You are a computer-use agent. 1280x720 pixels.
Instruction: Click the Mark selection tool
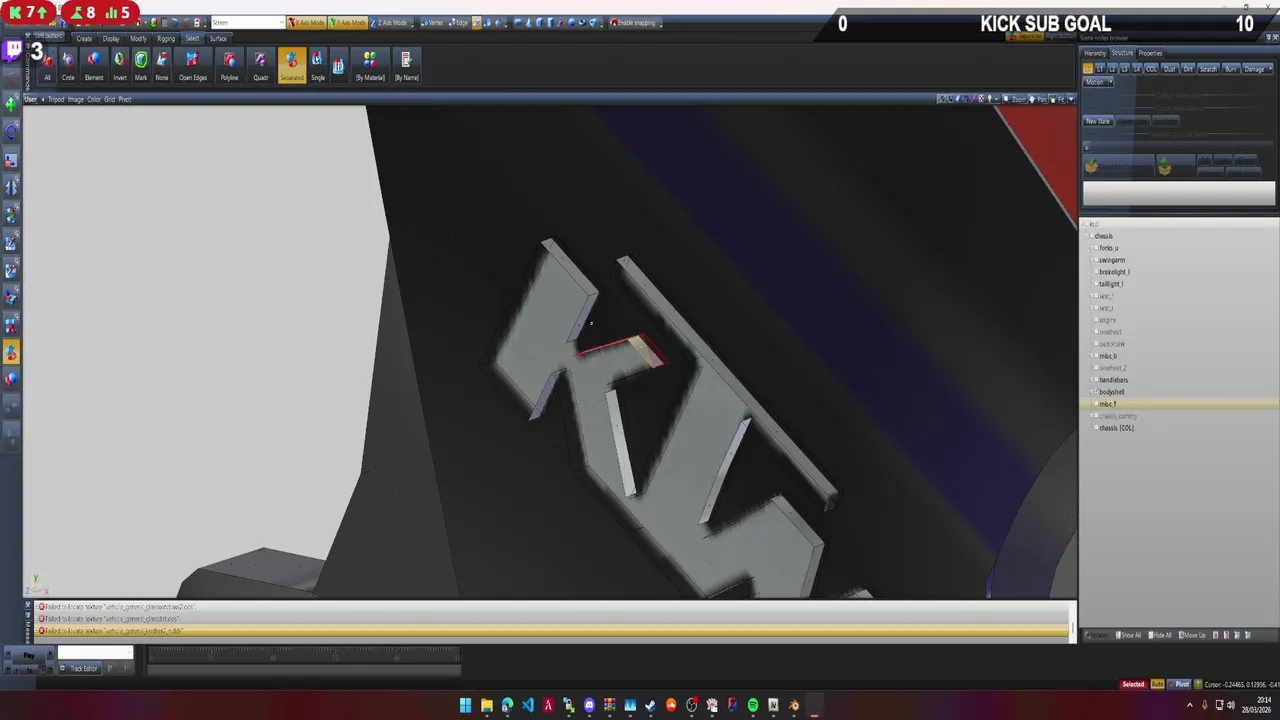click(x=141, y=66)
